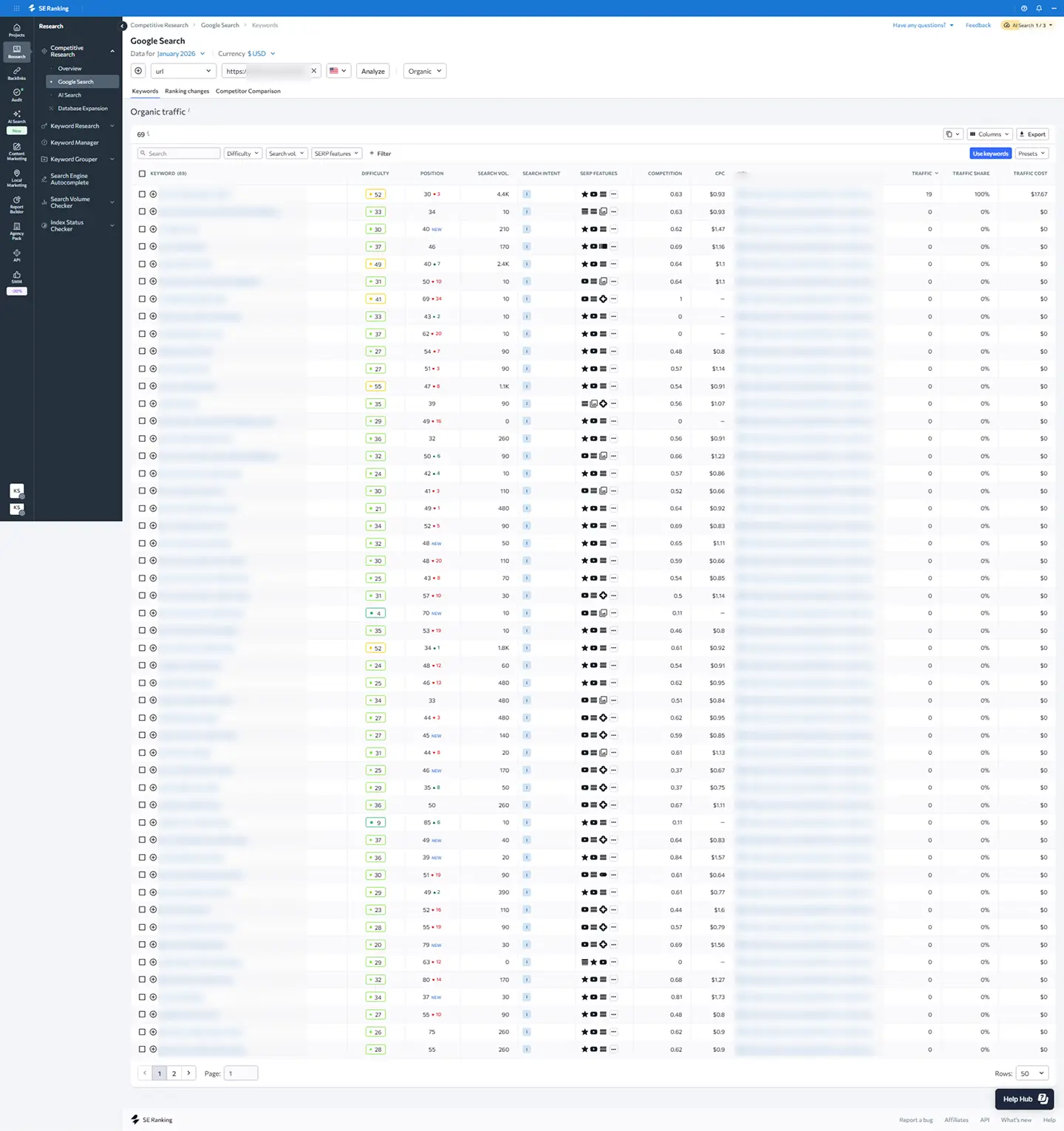Open the Report Builder tool

point(16,205)
